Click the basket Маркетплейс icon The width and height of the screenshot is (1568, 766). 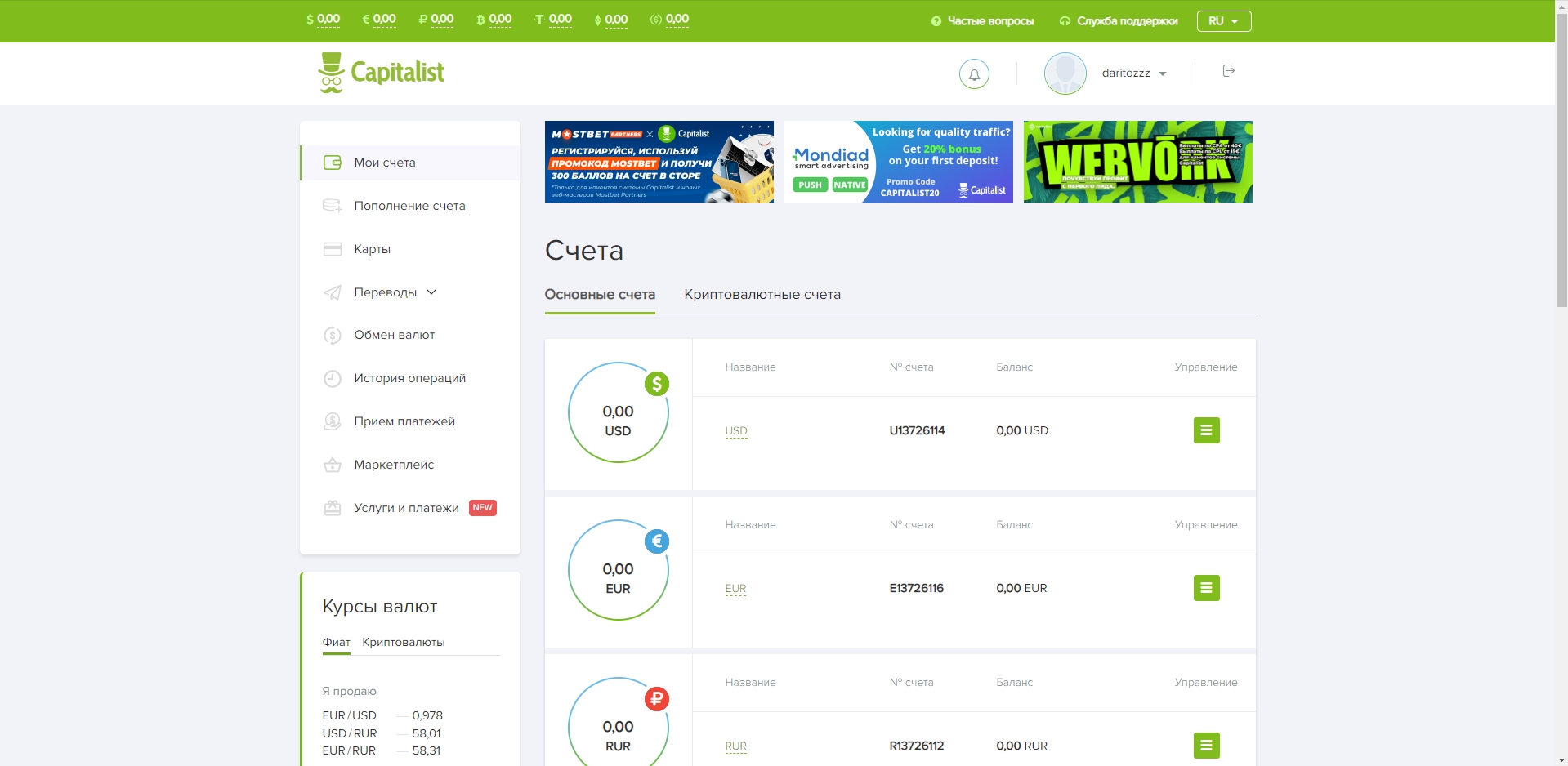[333, 465]
